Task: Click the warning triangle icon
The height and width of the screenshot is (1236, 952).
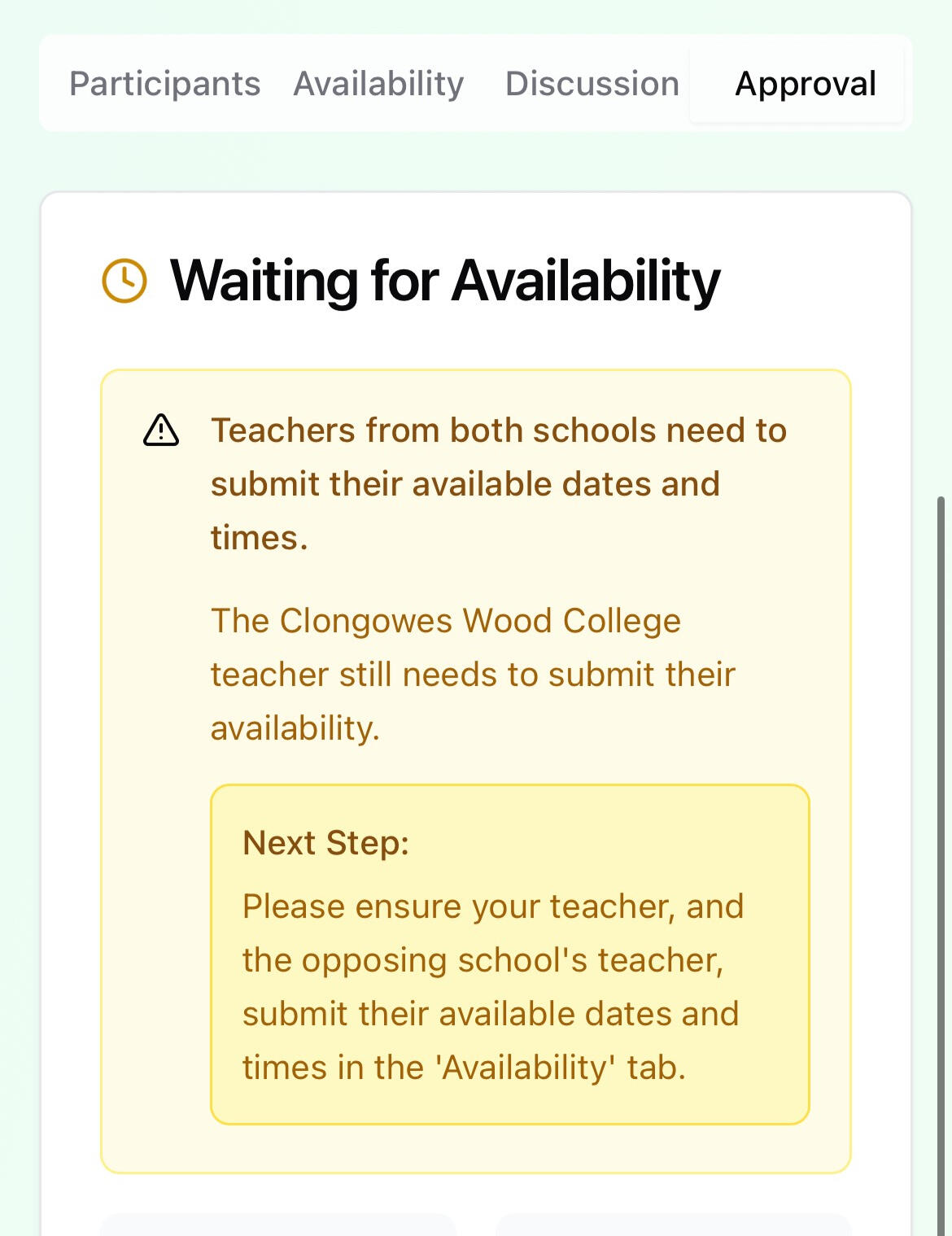Action: (x=161, y=430)
